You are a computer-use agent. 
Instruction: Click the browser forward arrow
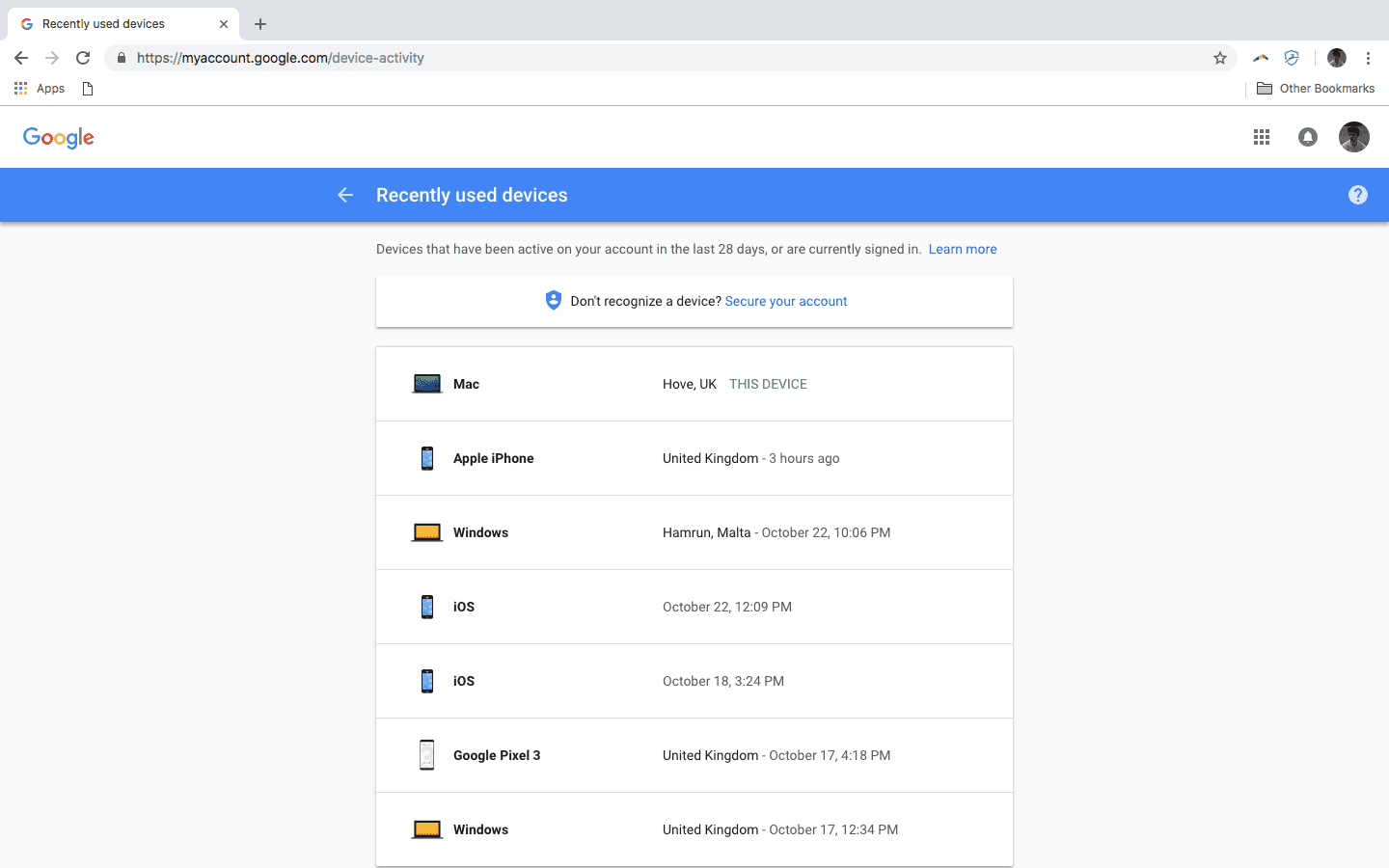coord(52,58)
